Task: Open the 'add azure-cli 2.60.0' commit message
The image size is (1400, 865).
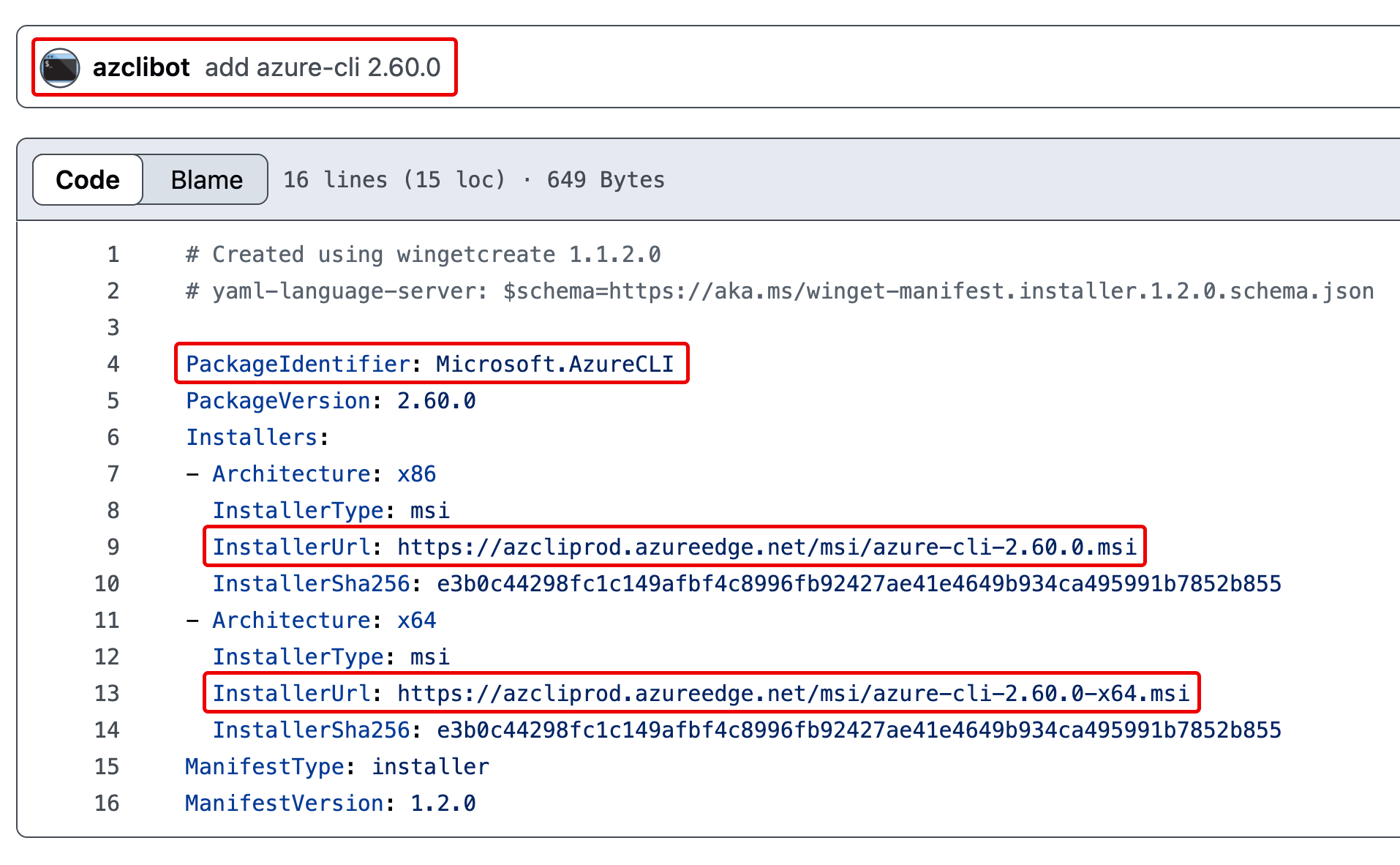Action: click(323, 68)
